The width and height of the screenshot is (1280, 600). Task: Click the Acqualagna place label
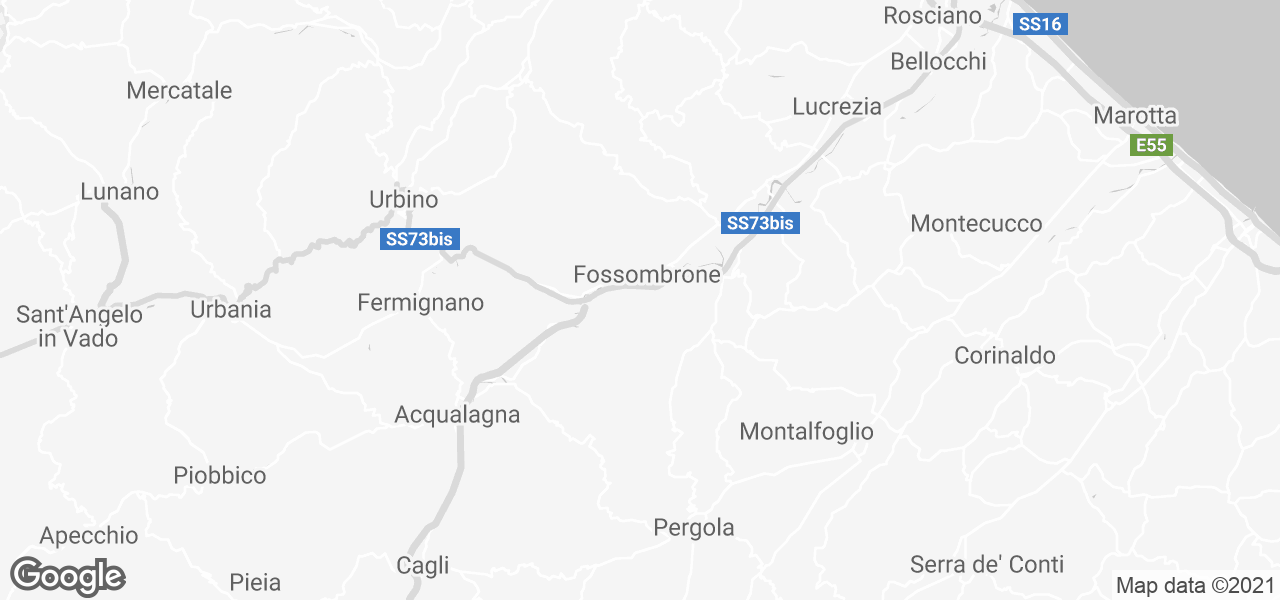click(x=457, y=415)
